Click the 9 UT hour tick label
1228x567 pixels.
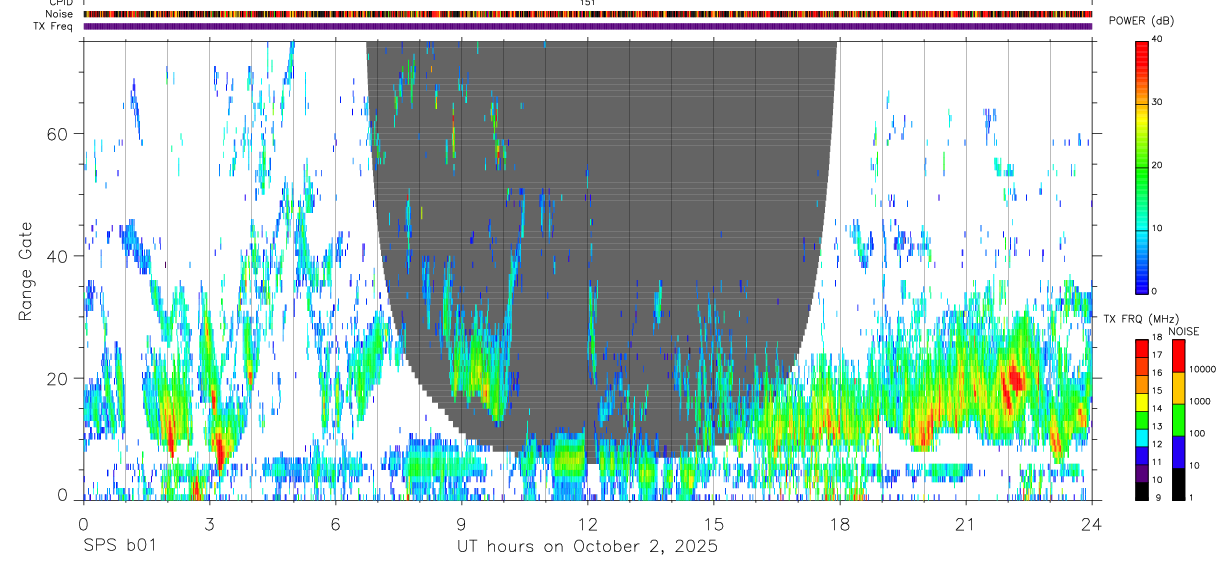pyautogui.click(x=461, y=523)
